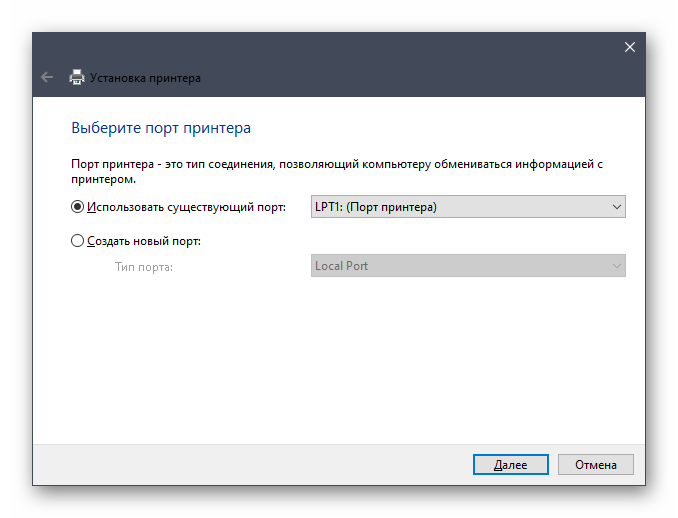Expand the existing port list via its arrow

pos(616,207)
